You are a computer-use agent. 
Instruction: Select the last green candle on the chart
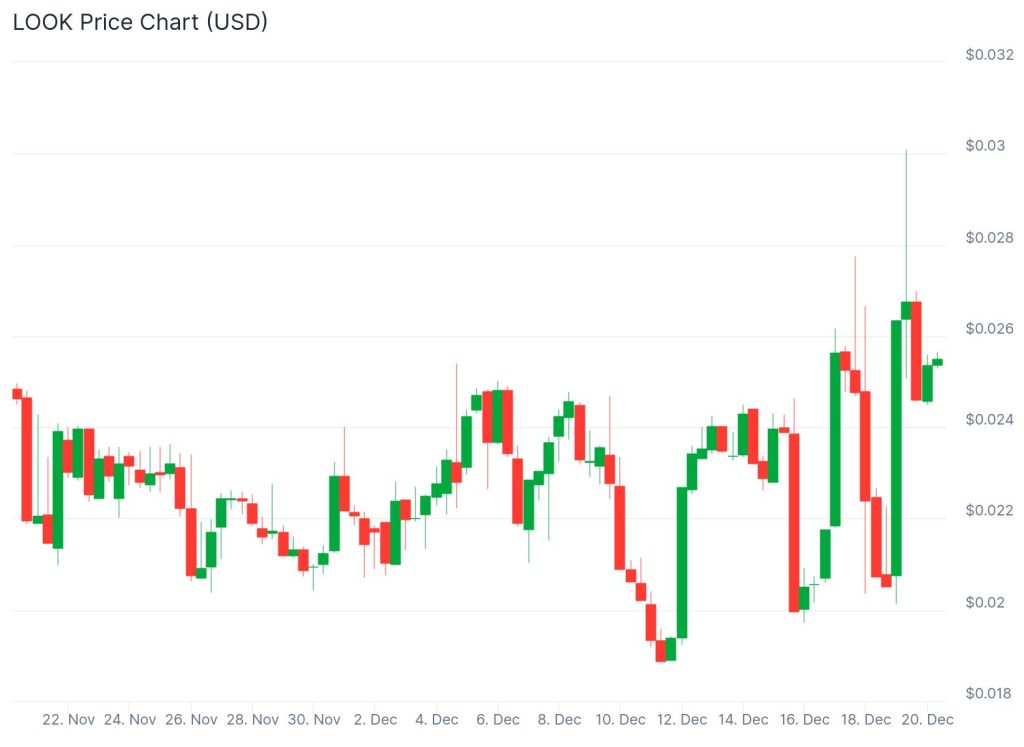(x=938, y=362)
